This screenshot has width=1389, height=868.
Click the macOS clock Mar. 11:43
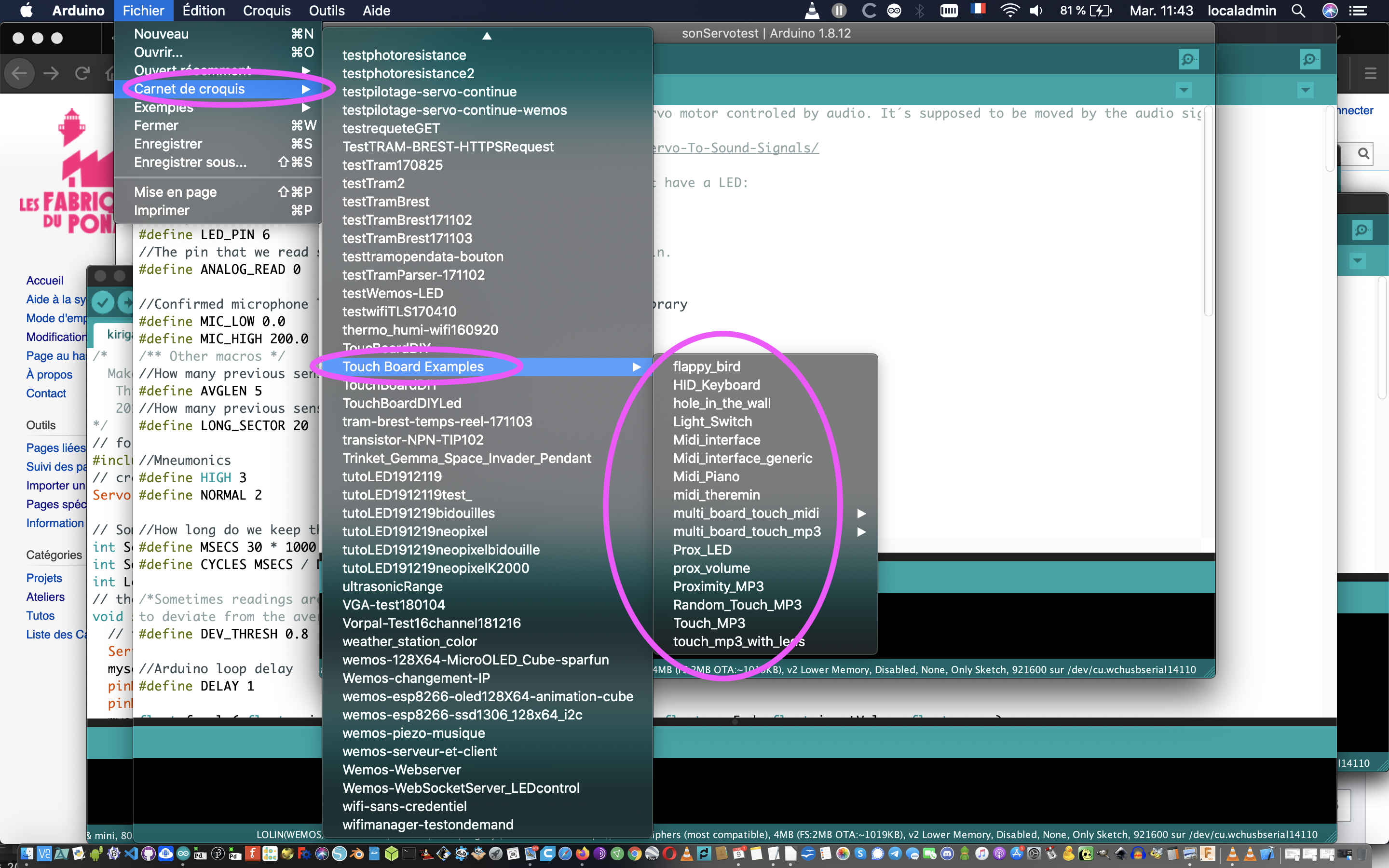[x=1161, y=10]
